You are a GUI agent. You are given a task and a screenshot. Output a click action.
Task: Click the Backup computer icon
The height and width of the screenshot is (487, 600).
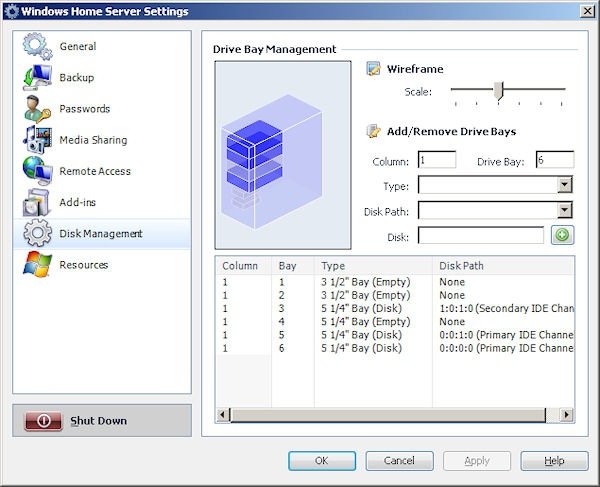(x=37, y=78)
